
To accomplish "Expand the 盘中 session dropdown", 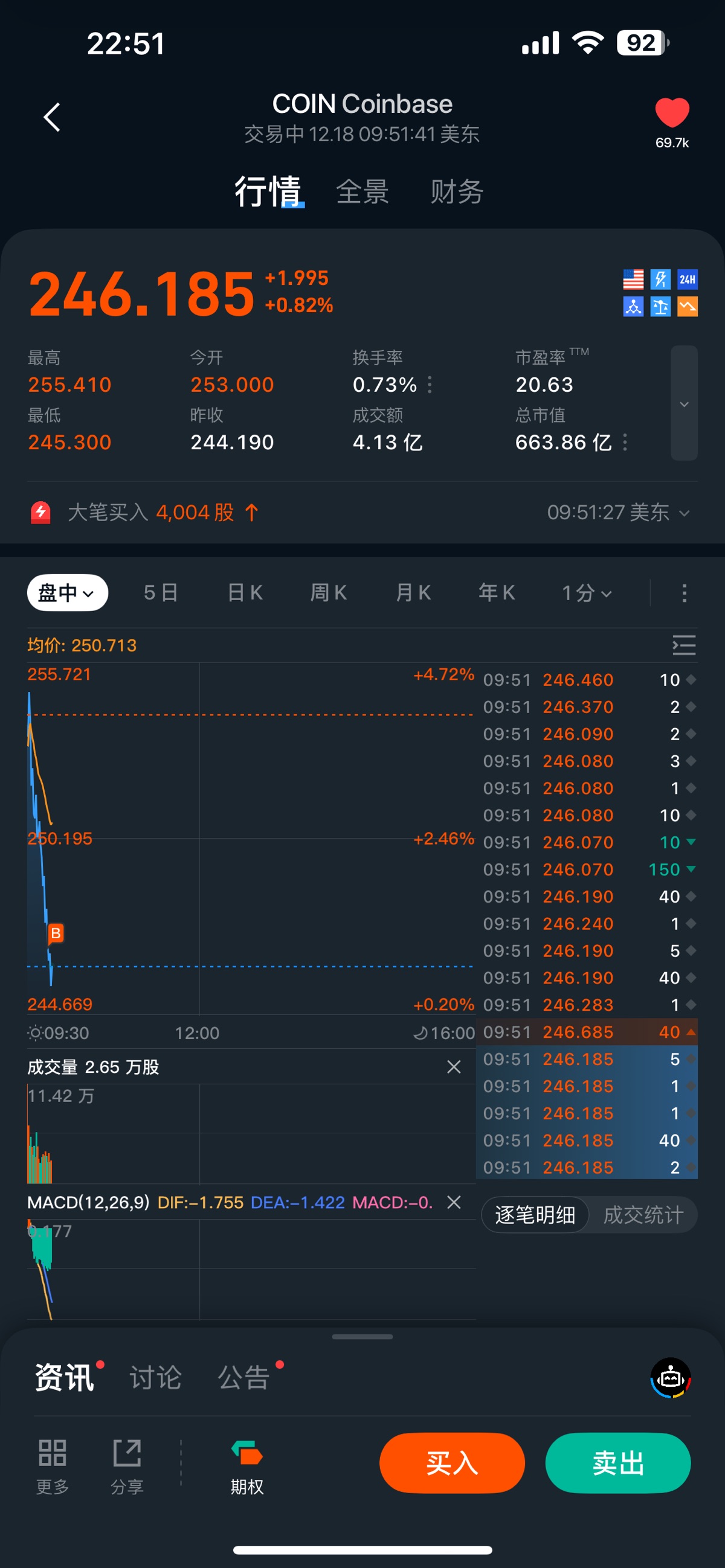I will click(67, 593).
